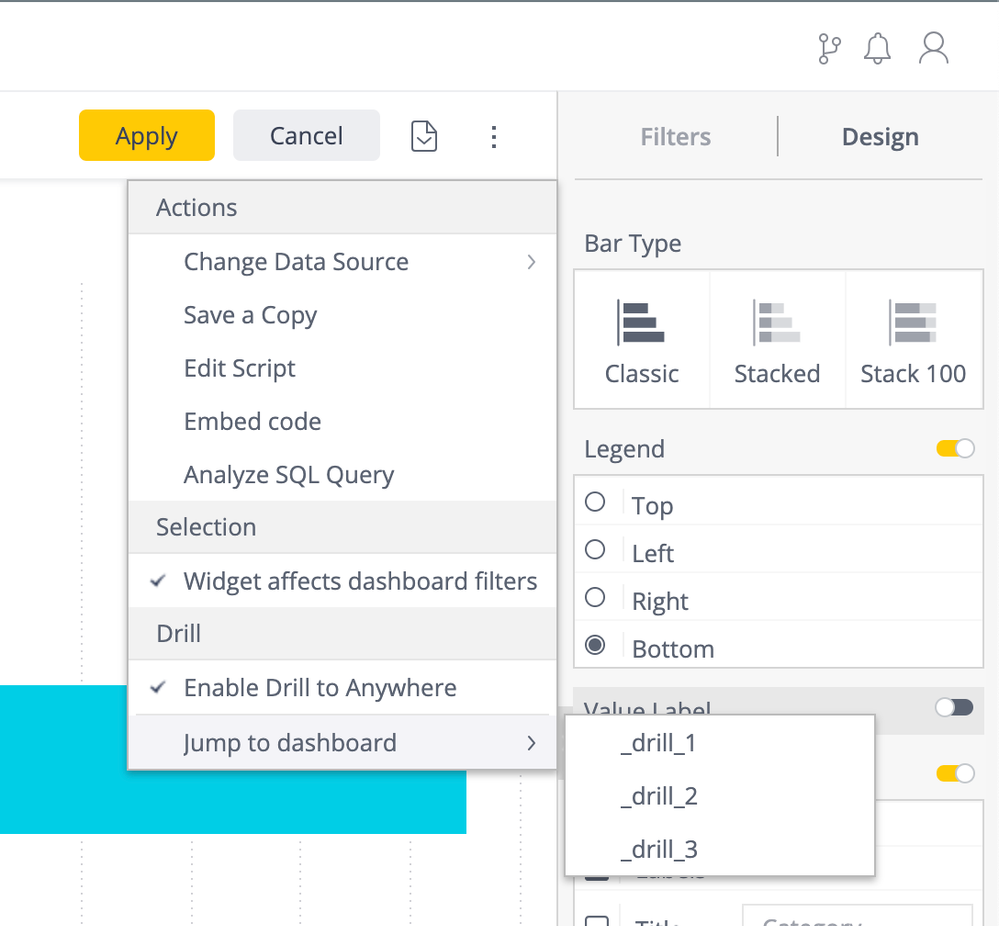The height and width of the screenshot is (926, 999).
Task: Select the Stacked bar type
Action: (777, 340)
